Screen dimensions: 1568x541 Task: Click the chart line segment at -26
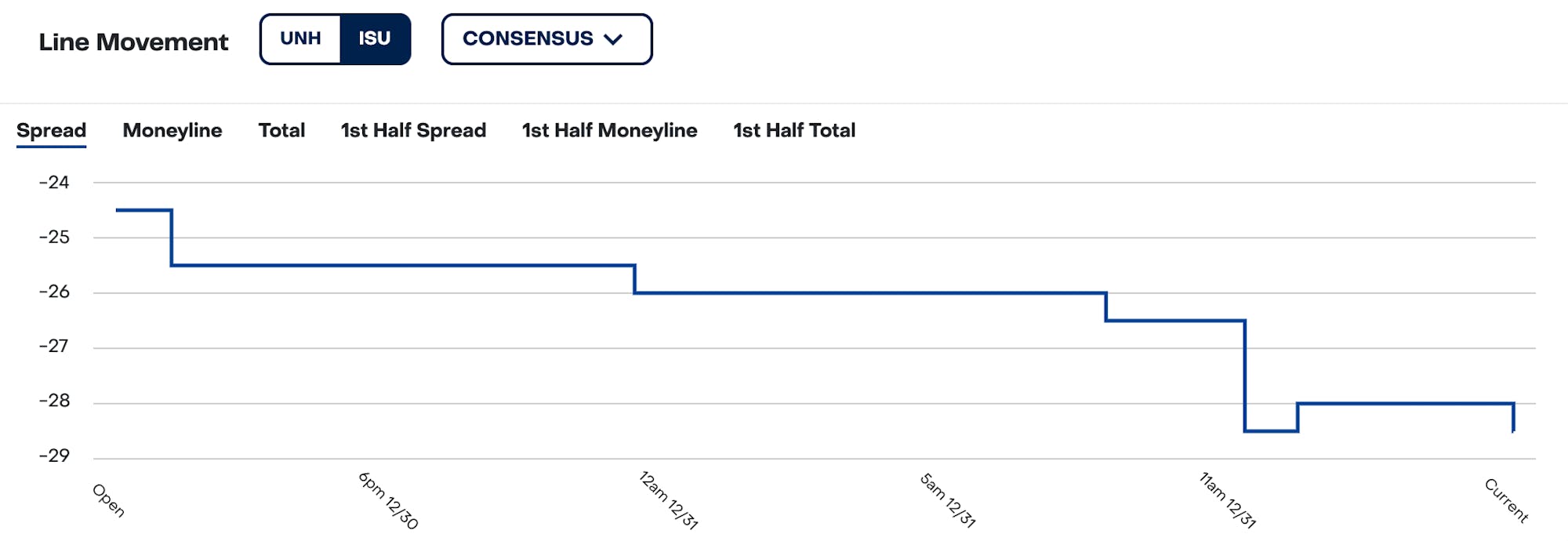click(870, 293)
